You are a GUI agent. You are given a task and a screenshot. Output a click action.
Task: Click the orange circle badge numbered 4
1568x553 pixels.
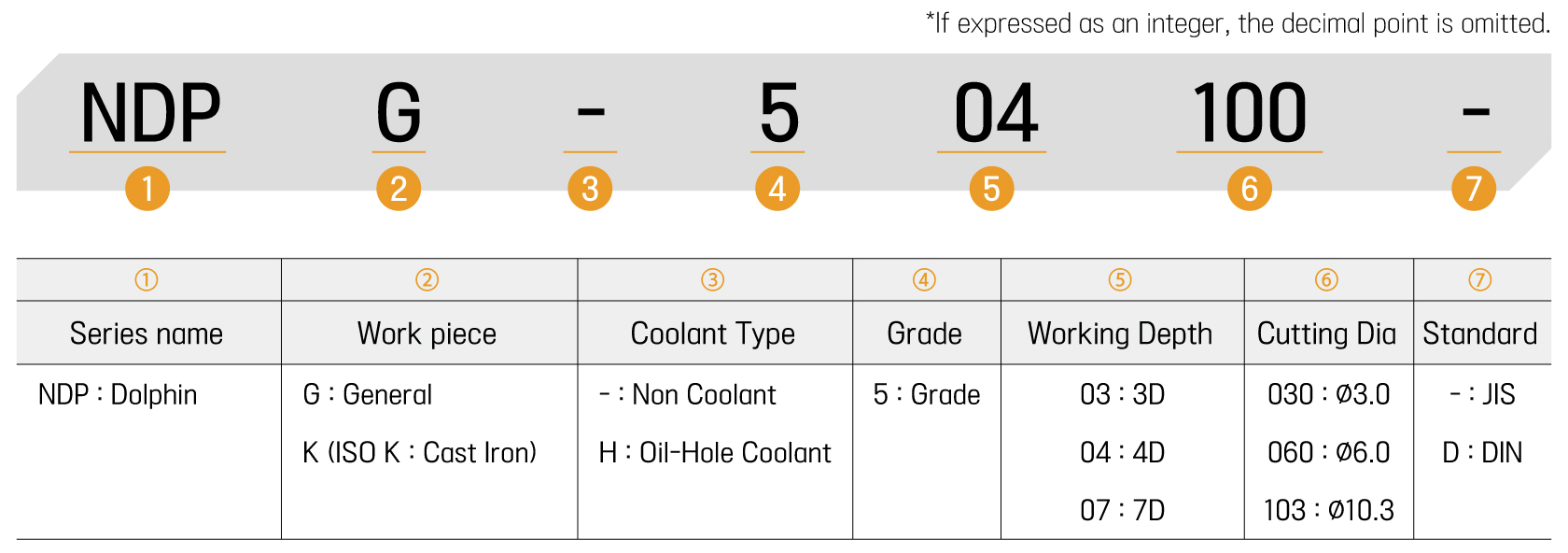pos(777,189)
